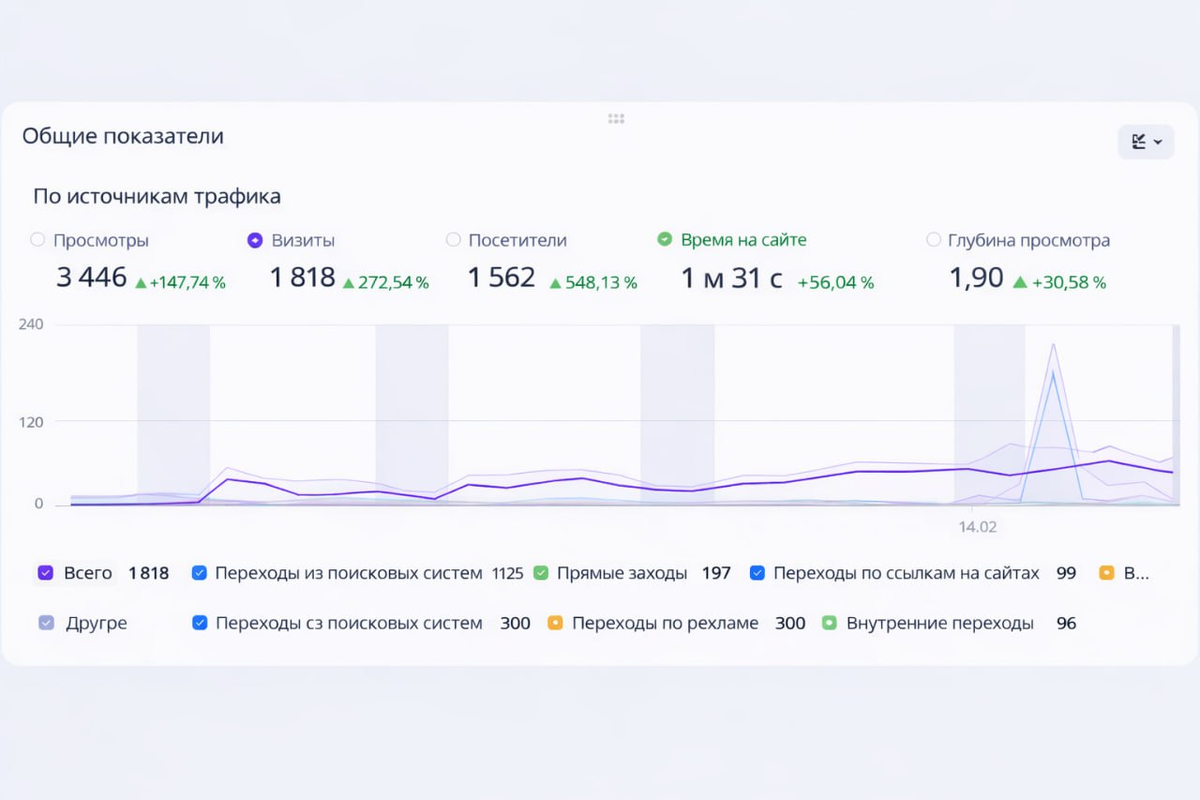Screen dimensions: 1200x800
Task: Toggle the Прямые заходы checkbox
Action: (541, 573)
